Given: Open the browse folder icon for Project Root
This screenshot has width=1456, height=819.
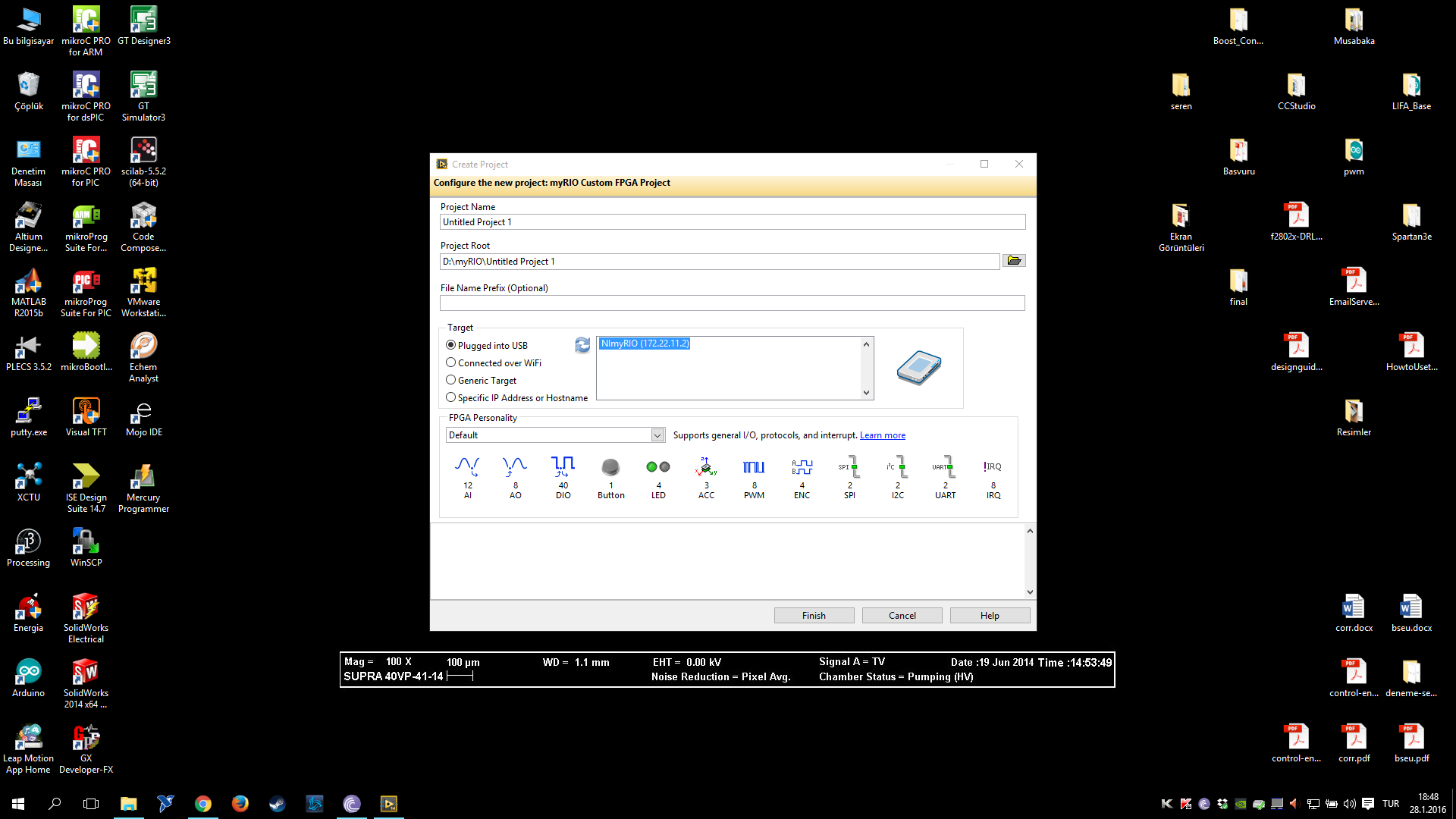Looking at the screenshot, I should point(1014,261).
